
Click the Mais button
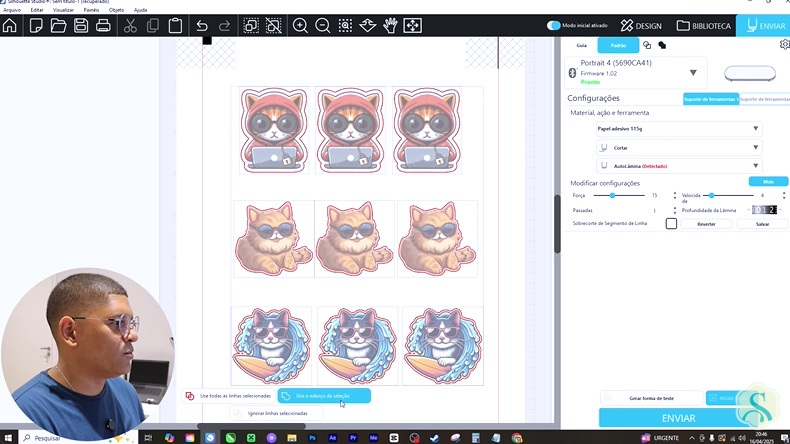[x=768, y=181]
